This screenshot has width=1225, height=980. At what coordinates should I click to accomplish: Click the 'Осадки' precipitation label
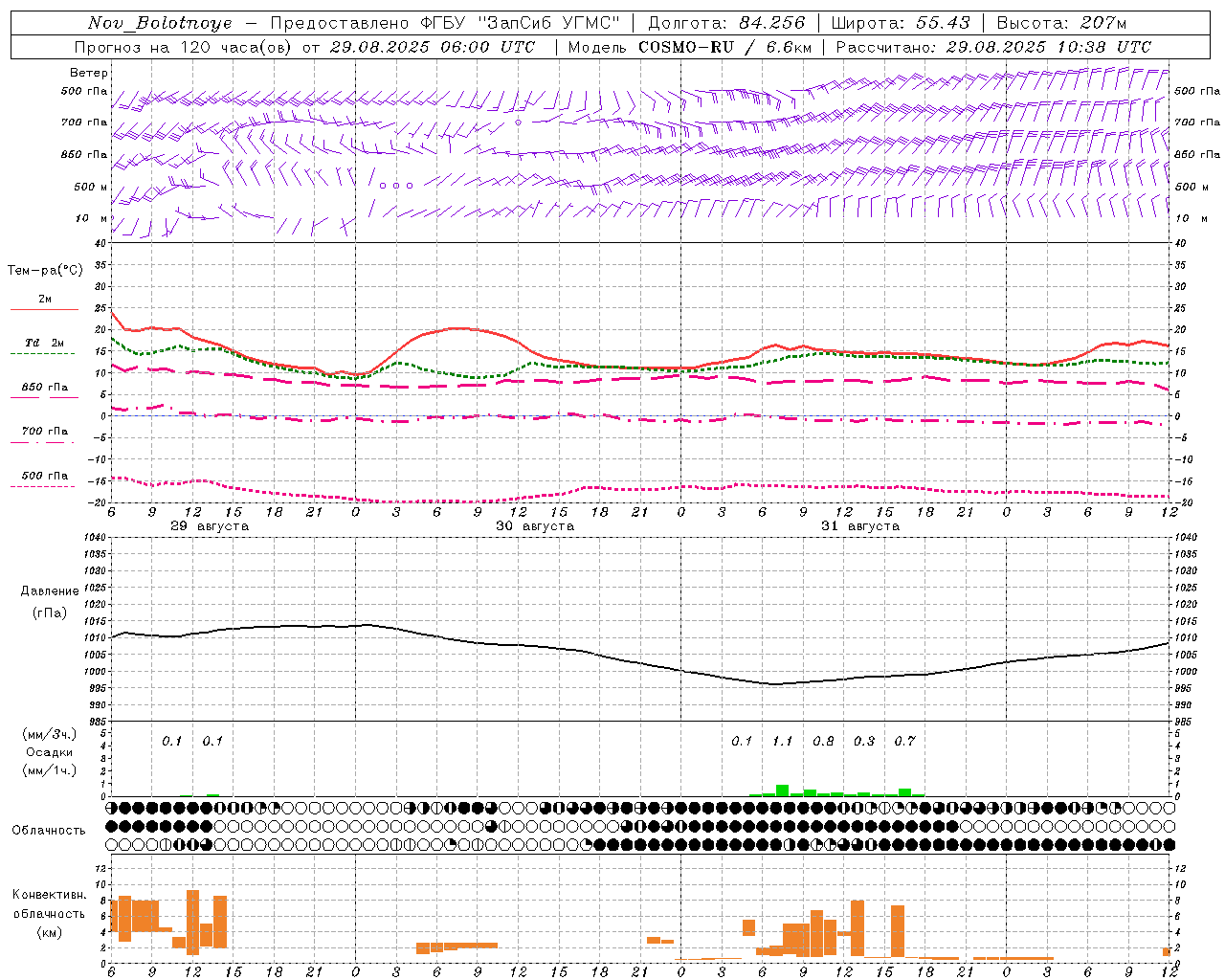50,752
